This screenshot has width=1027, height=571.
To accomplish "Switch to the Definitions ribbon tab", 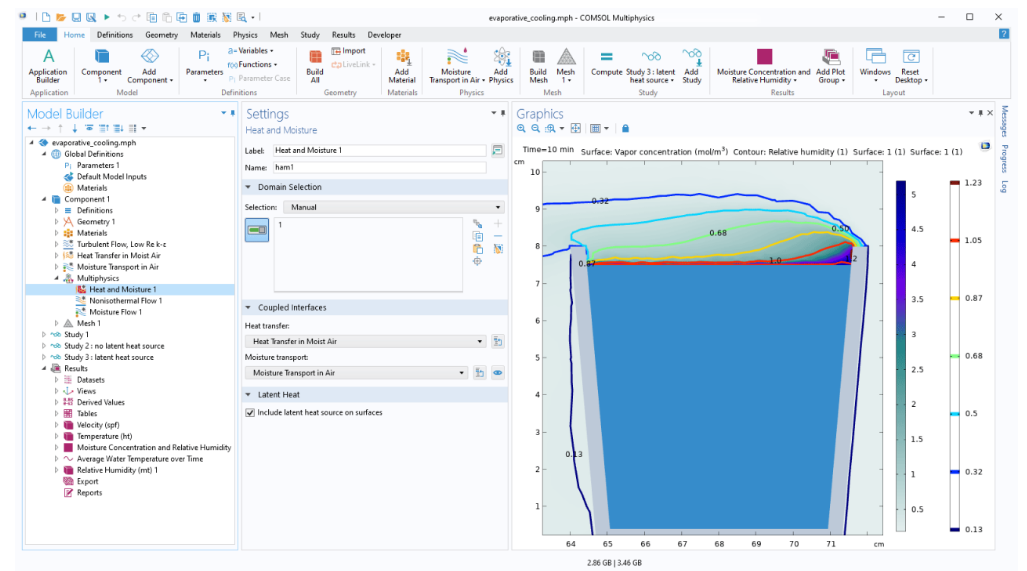I will (115, 35).
